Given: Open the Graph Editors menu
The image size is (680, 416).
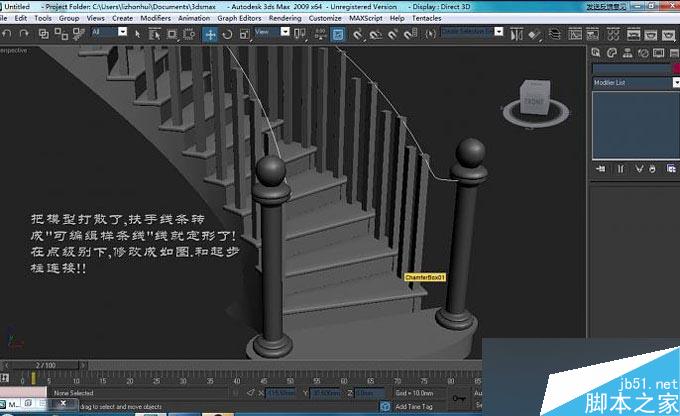Looking at the screenshot, I should pyautogui.click(x=239, y=18).
